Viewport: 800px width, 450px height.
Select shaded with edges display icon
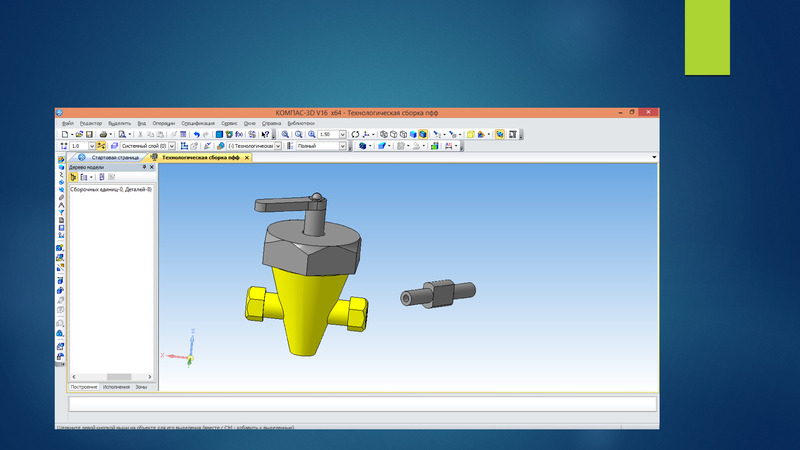423,134
